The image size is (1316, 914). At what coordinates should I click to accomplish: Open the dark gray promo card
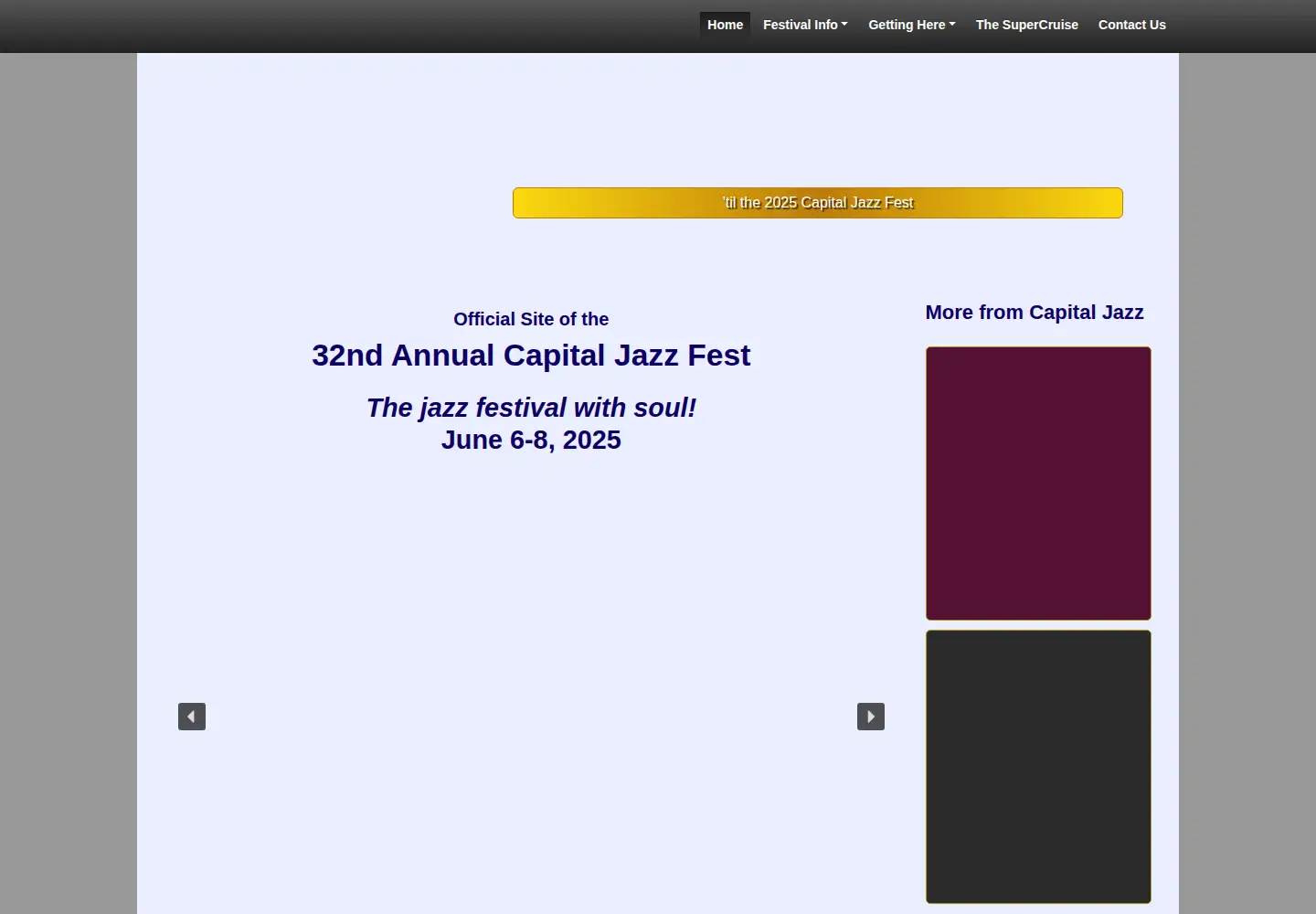click(x=1038, y=767)
